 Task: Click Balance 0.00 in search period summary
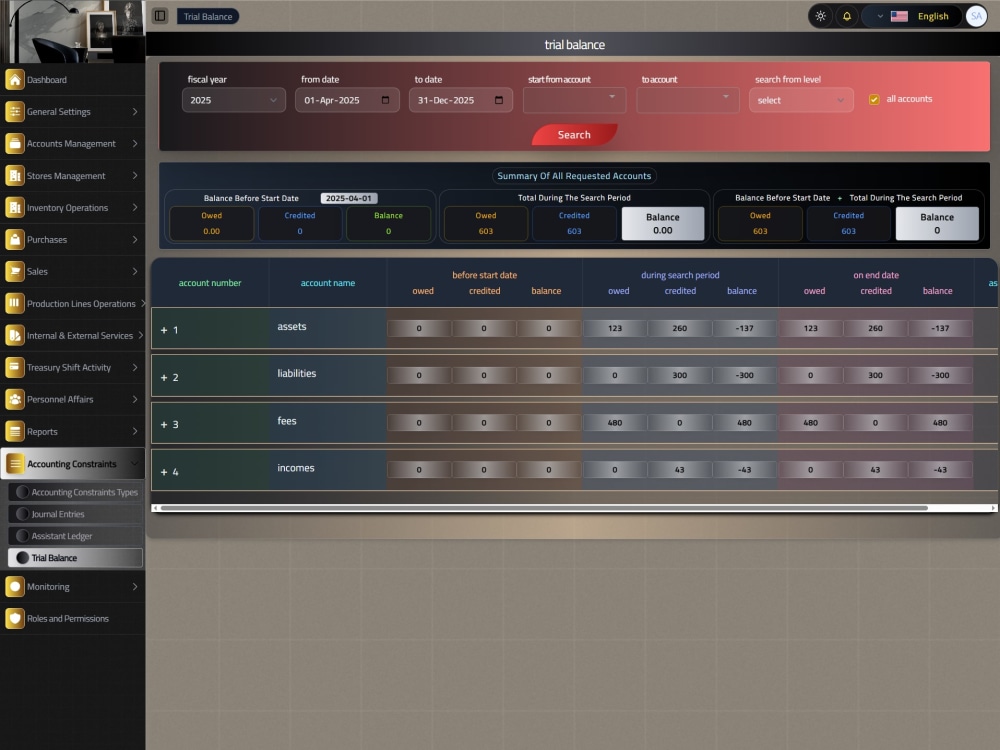(x=663, y=223)
